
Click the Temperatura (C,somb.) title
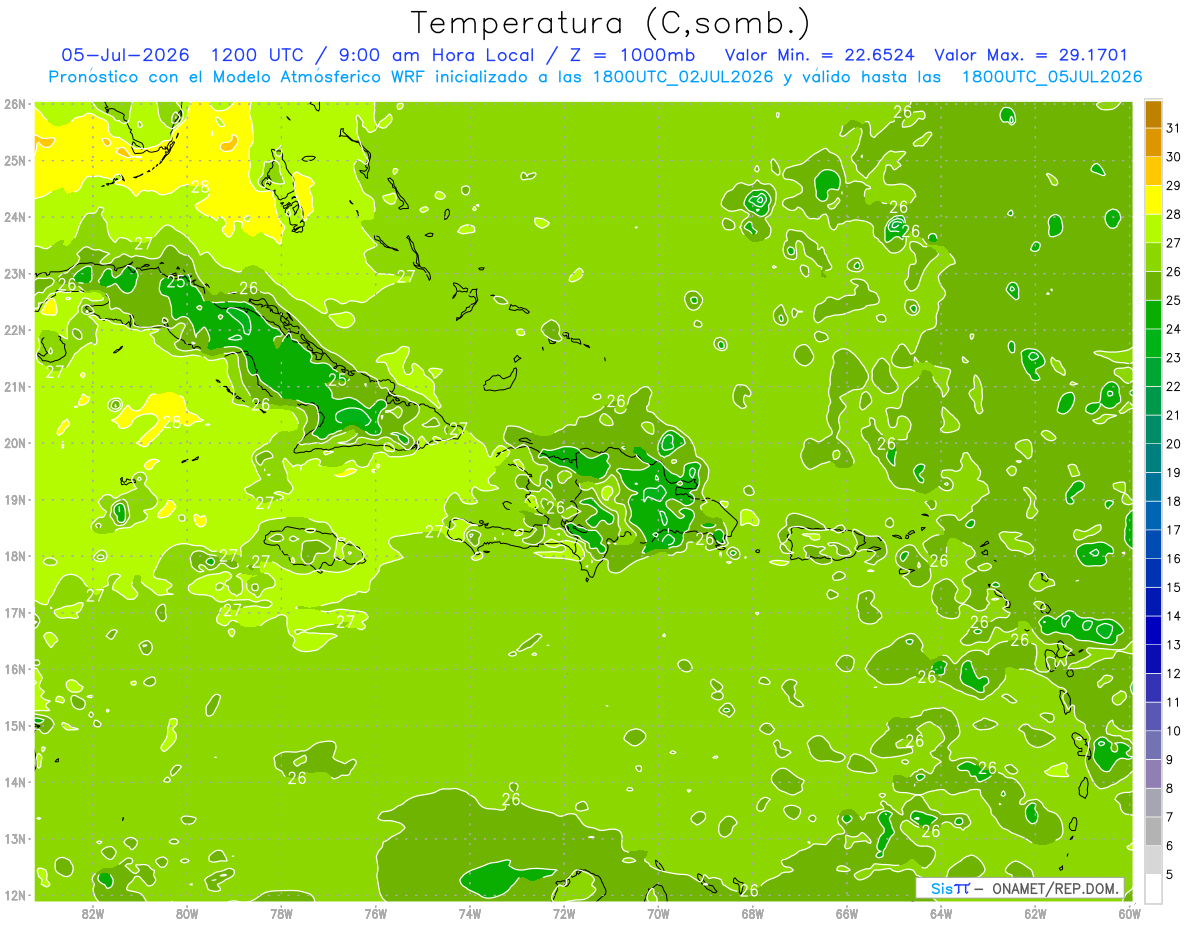point(611,22)
